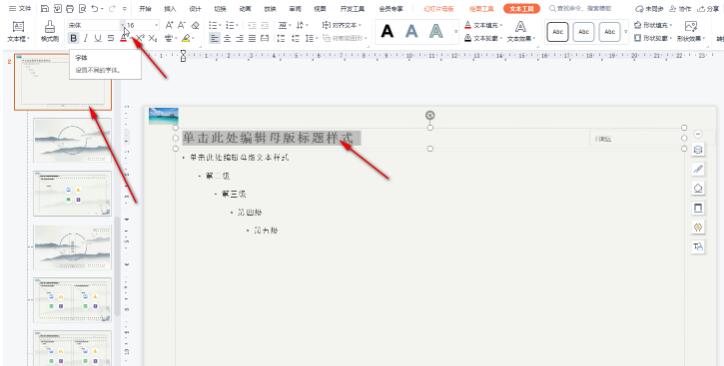Switch to the 插入 (Insert) ribbon tab

click(170, 9)
